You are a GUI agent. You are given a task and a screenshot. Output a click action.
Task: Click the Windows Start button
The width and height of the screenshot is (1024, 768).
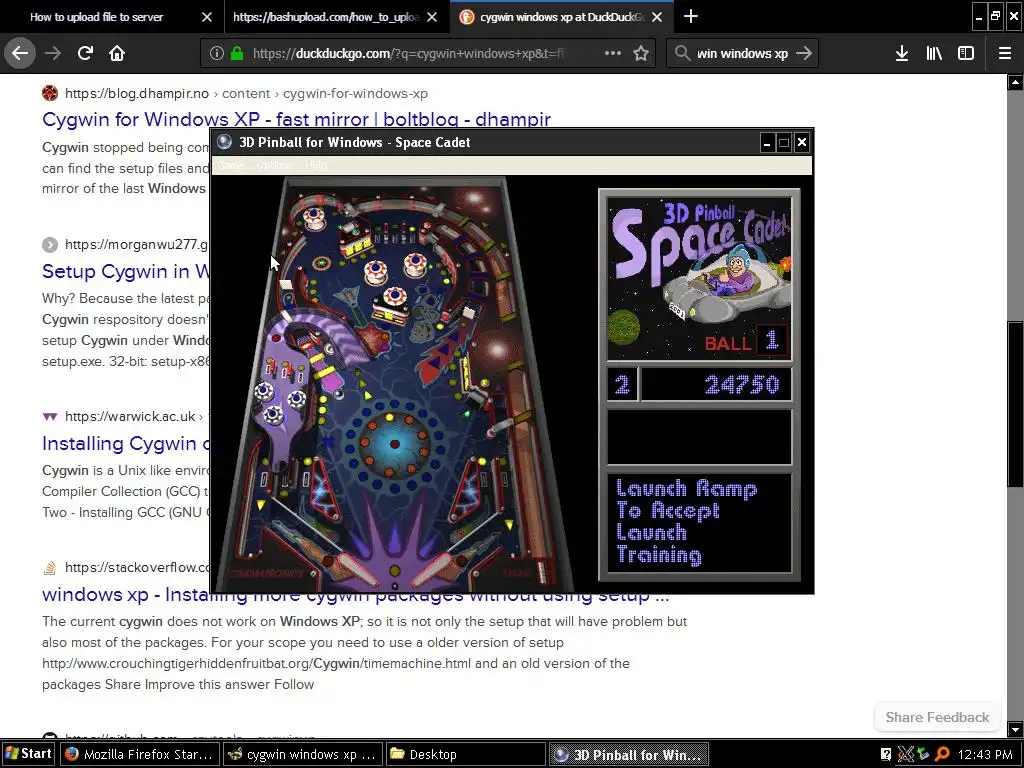click(x=28, y=754)
